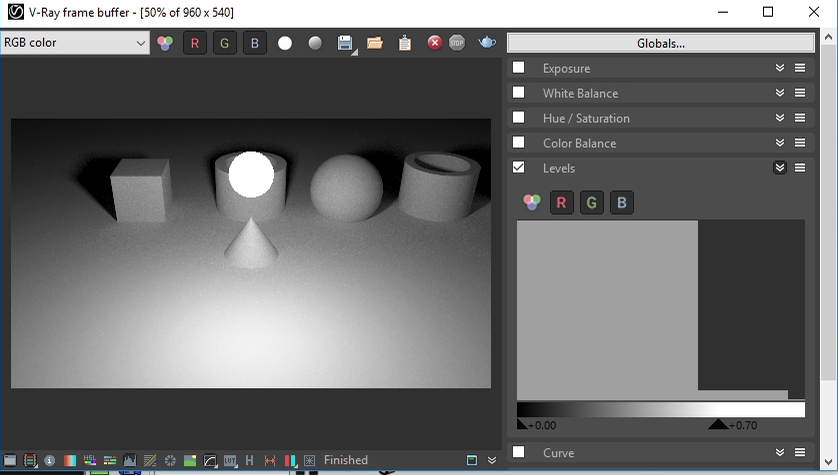Toggle corrections panel dock icon bottom right
This screenshot has height=475, width=838.
[472, 460]
